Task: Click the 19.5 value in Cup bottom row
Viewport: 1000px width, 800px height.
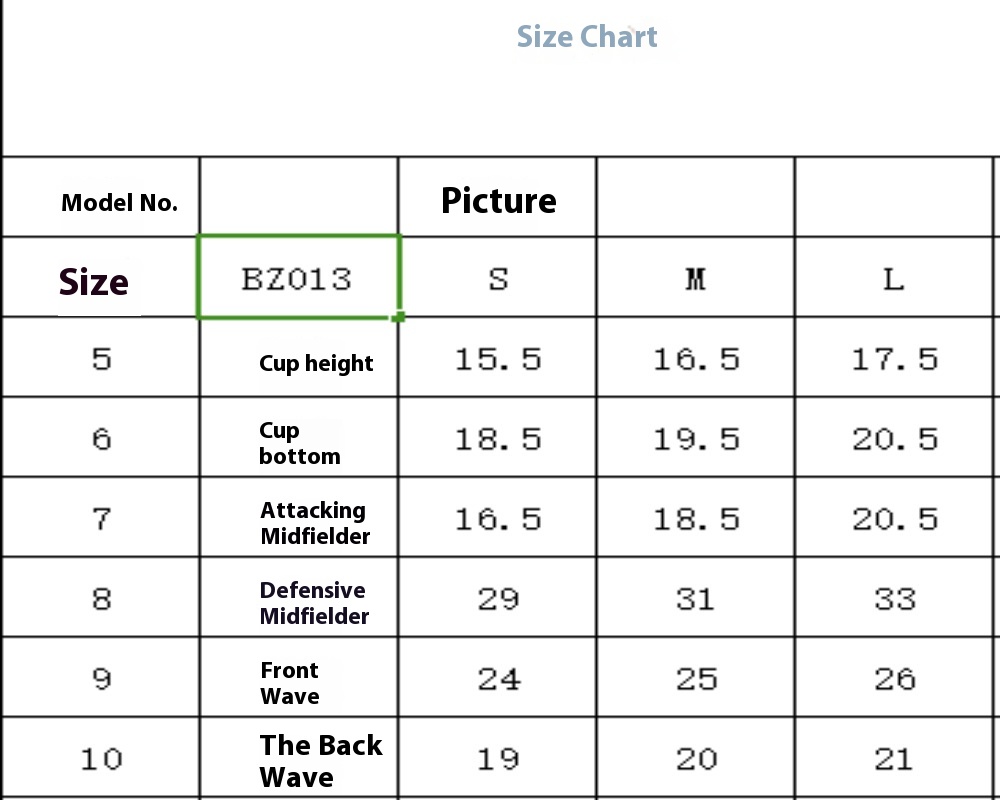Action: click(x=696, y=439)
